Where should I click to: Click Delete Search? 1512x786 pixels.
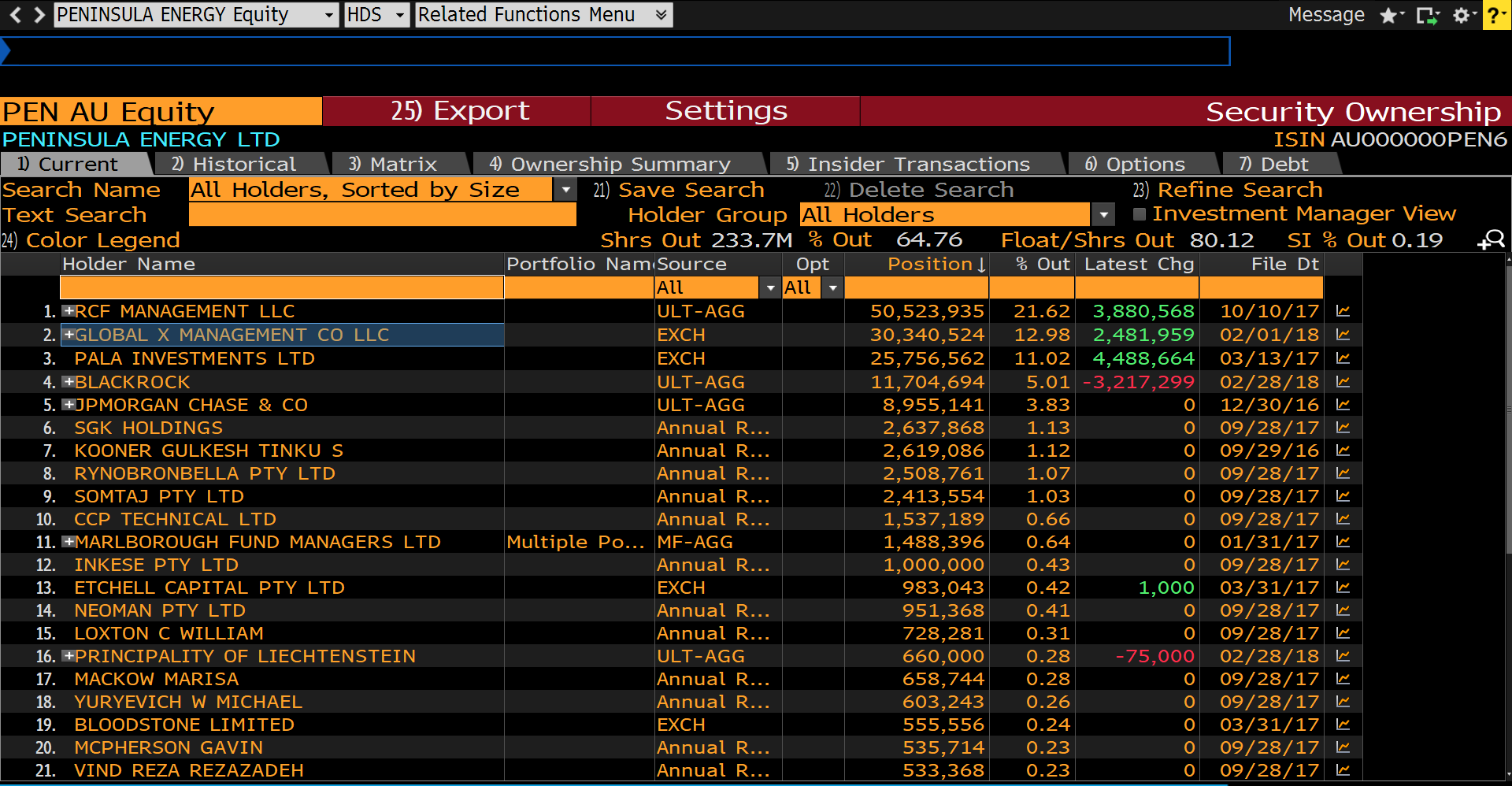[919, 190]
